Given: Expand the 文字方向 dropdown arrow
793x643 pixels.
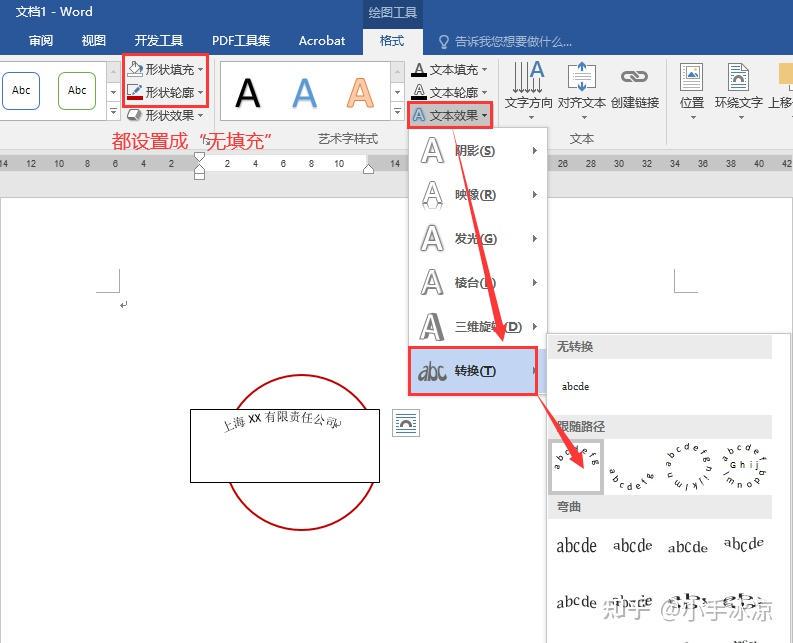Looking at the screenshot, I should coord(531,117).
